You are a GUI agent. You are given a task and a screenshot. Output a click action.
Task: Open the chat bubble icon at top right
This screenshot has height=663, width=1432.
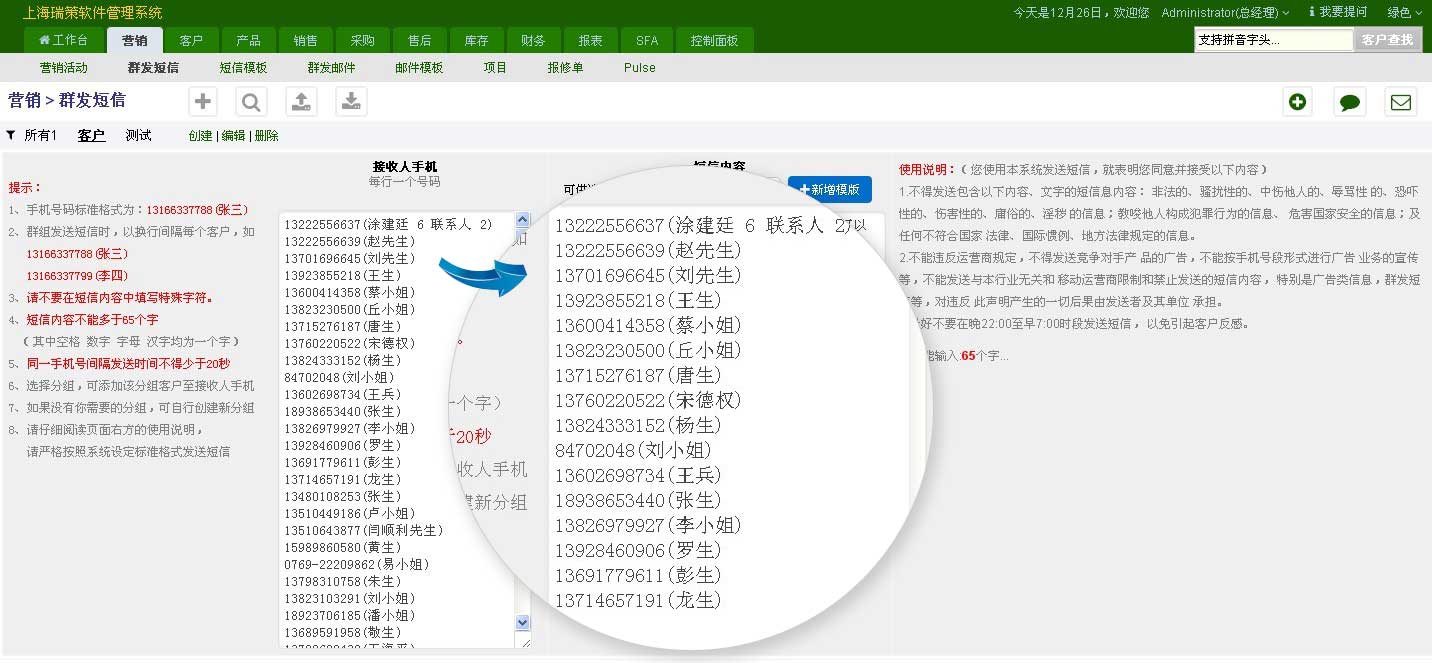point(1349,101)
